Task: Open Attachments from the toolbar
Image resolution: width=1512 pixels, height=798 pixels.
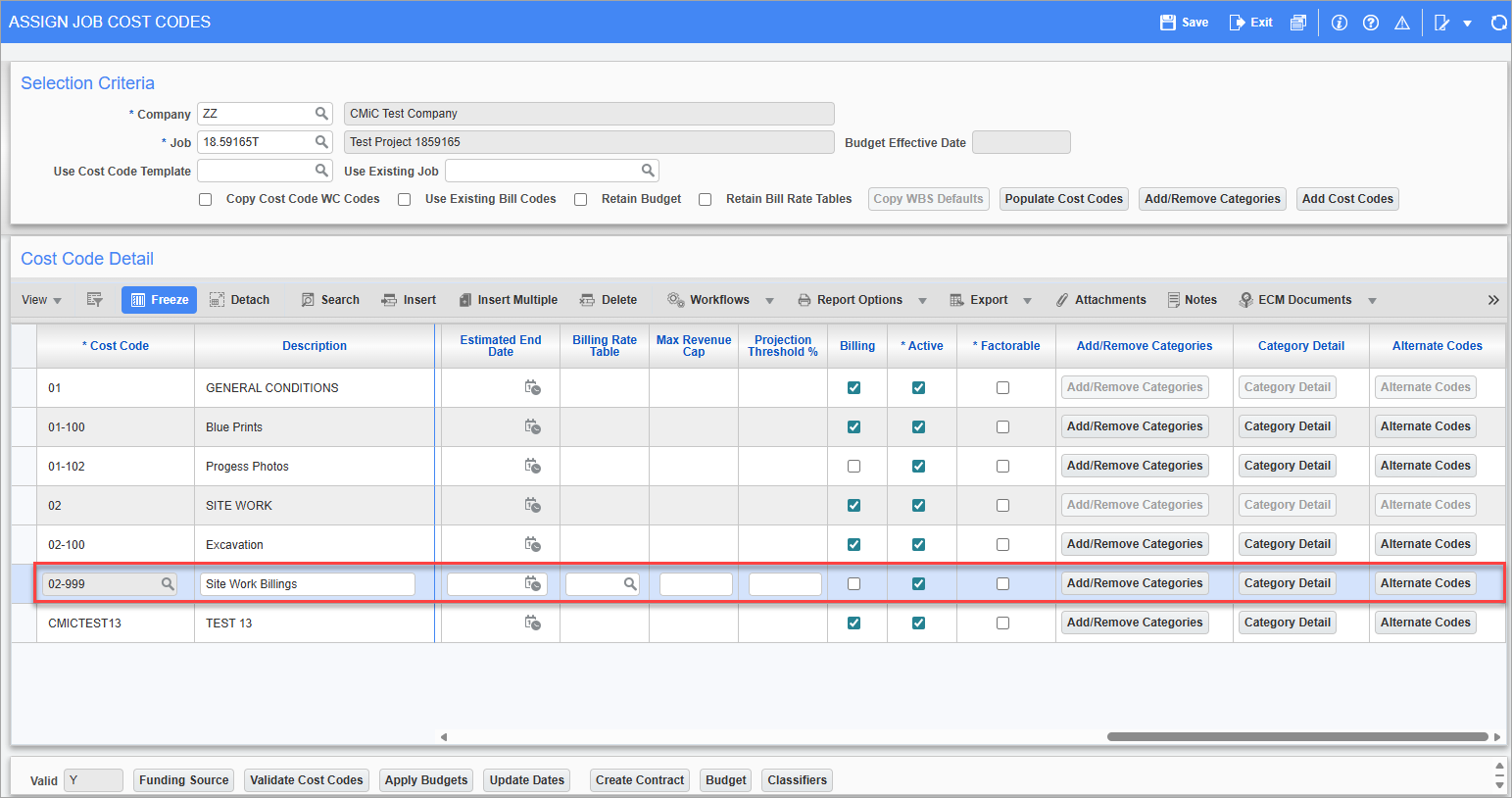Action: (1100, 300)
